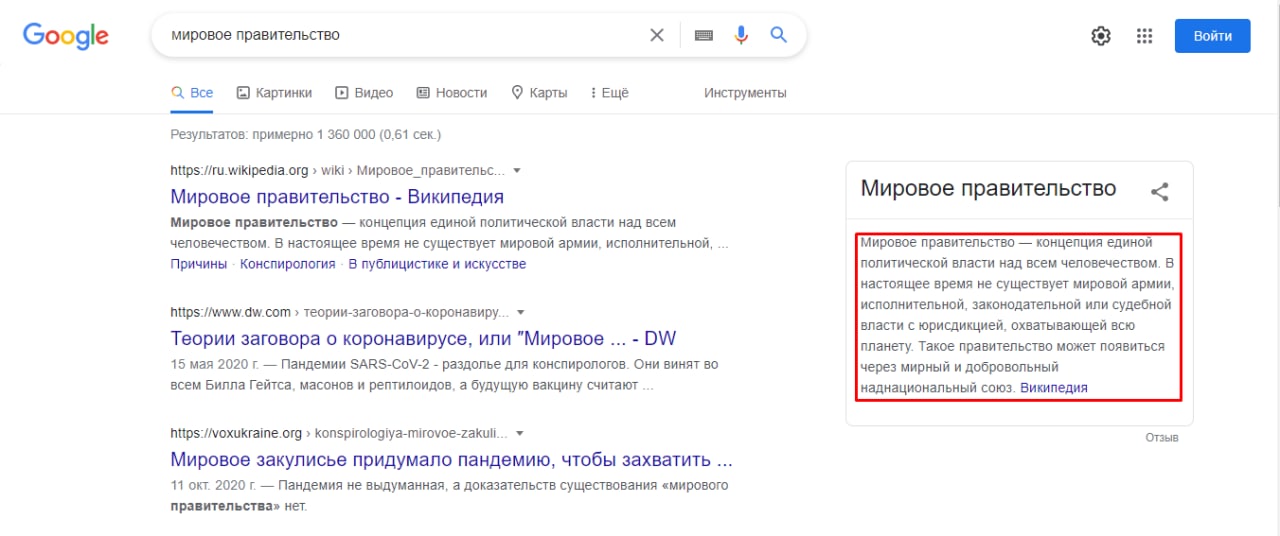
Task: Click the 15 мая 2020 г. date text
Action: click(x=215, y=364)
